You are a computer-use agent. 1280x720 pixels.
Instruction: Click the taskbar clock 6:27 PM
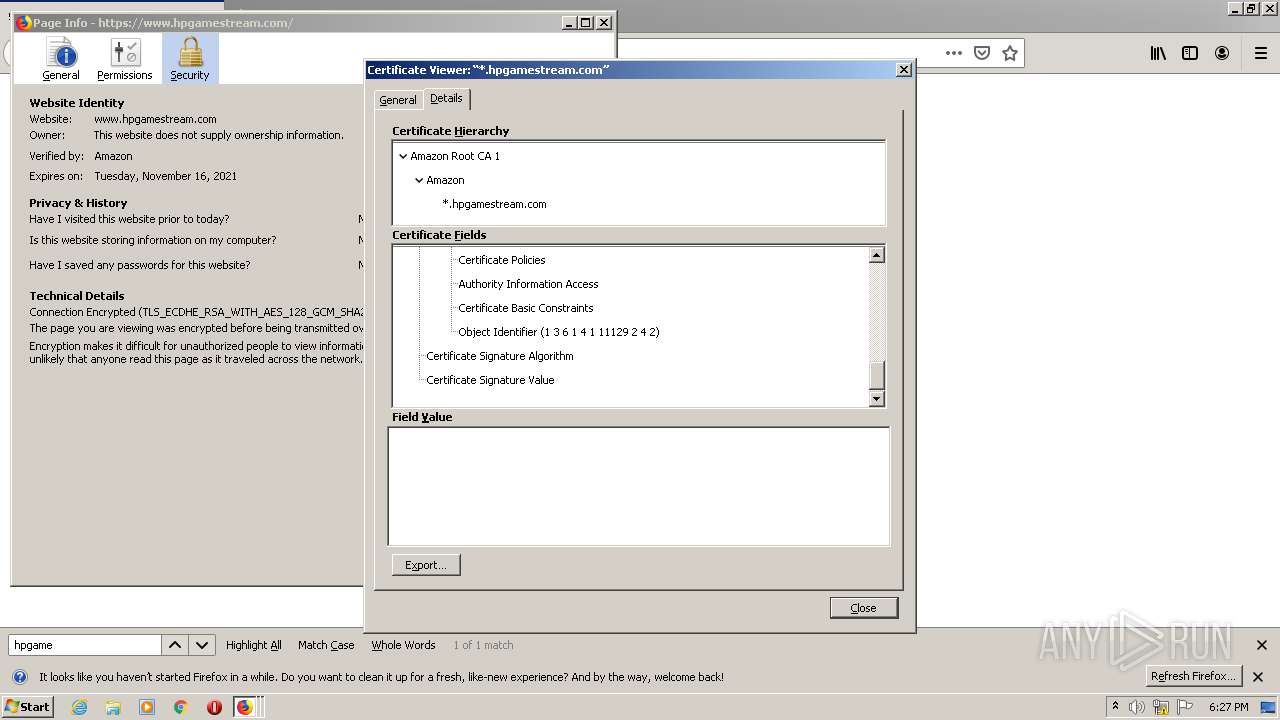(x=1228, y=707)
